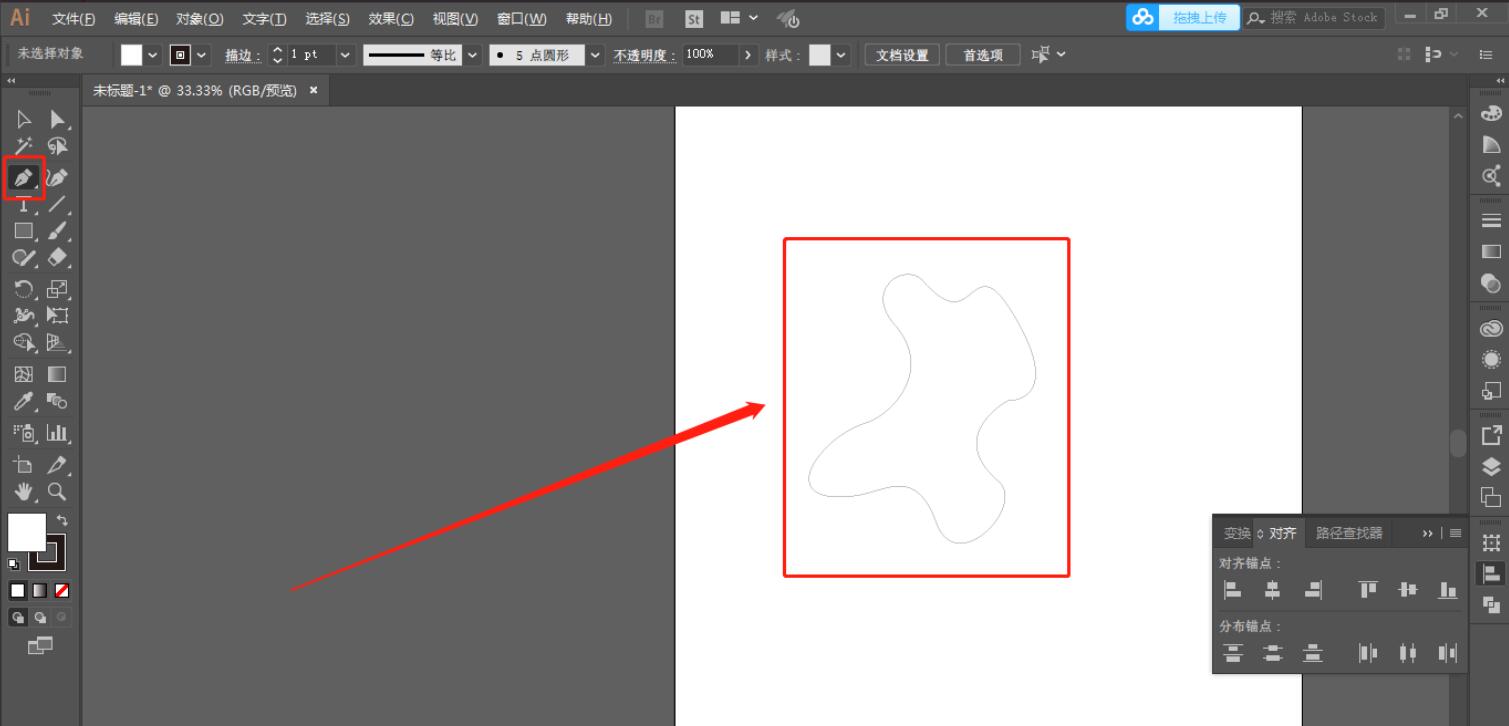Select the Paintbrush tool
This screenshot has height=726, width=1509.
[57, 231]
